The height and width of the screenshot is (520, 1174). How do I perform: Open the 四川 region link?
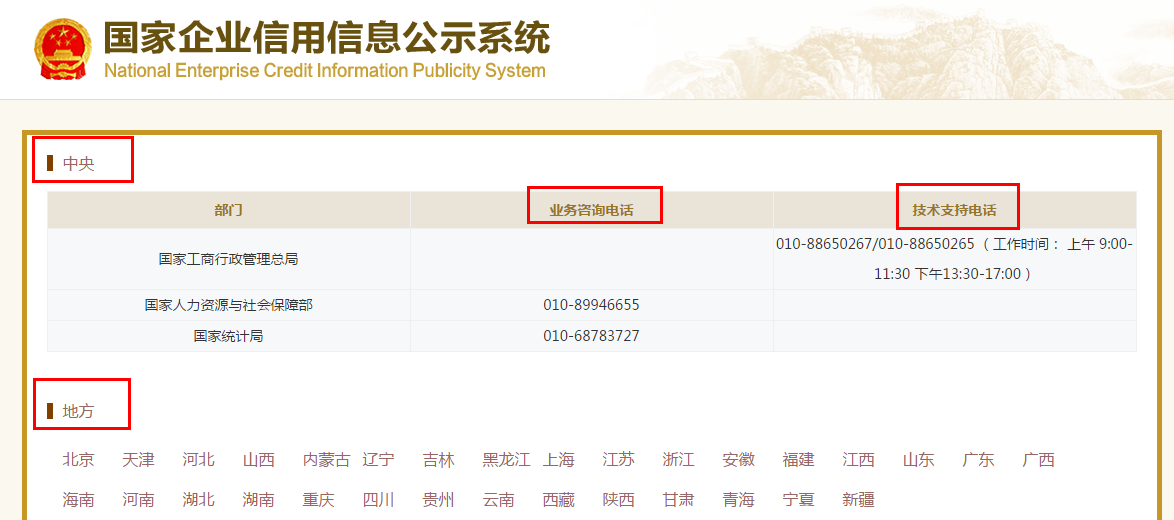(379, 499)
